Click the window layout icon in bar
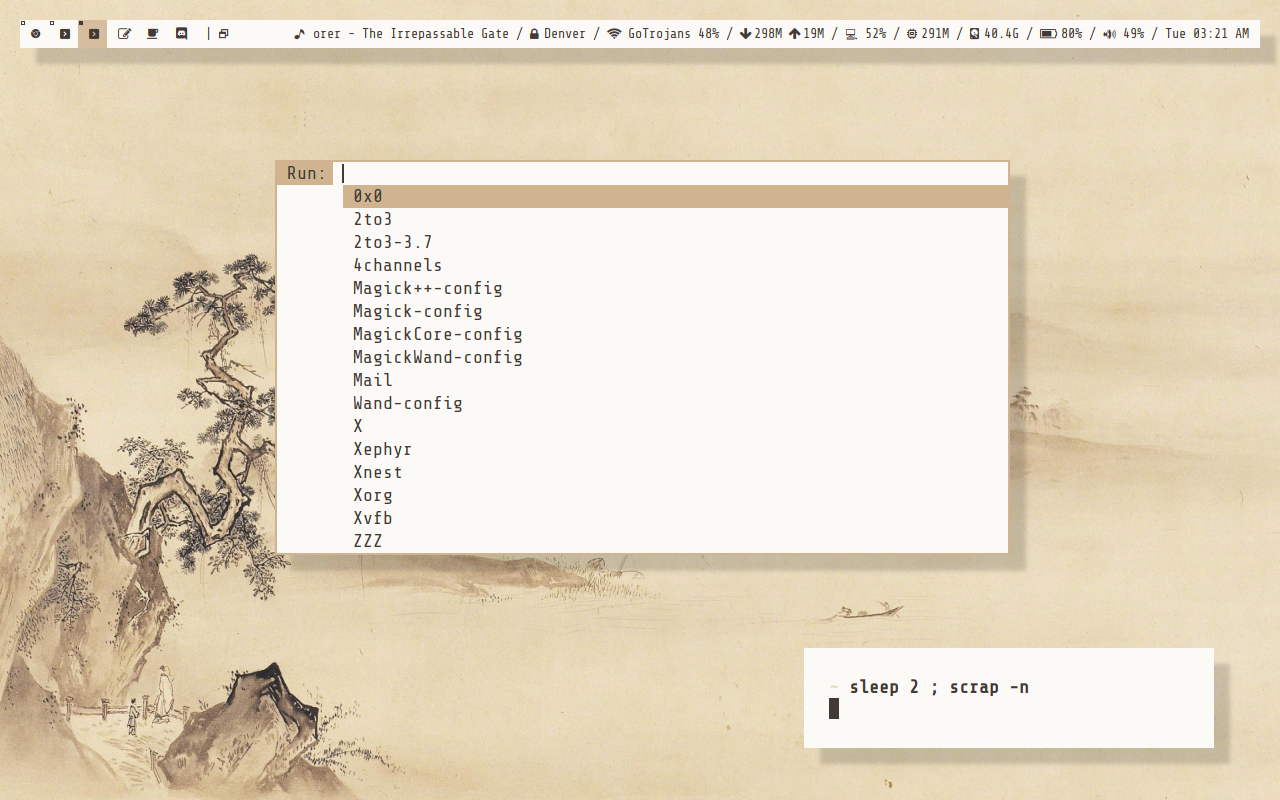The width and height of the screenshot is (1280, 800). [223, 34]
